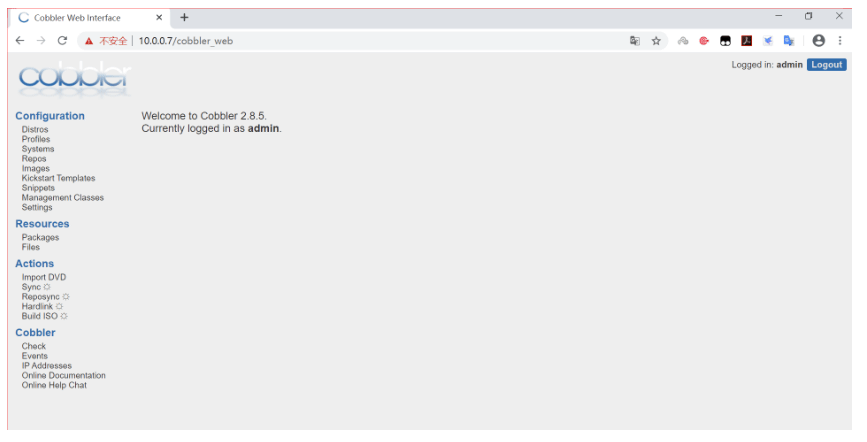Click the 'Welcome to Cobbler 2.8.5.' text
The height and width of the screenshot is (442, 867).
pyautogui.click(x=204, y=116)
